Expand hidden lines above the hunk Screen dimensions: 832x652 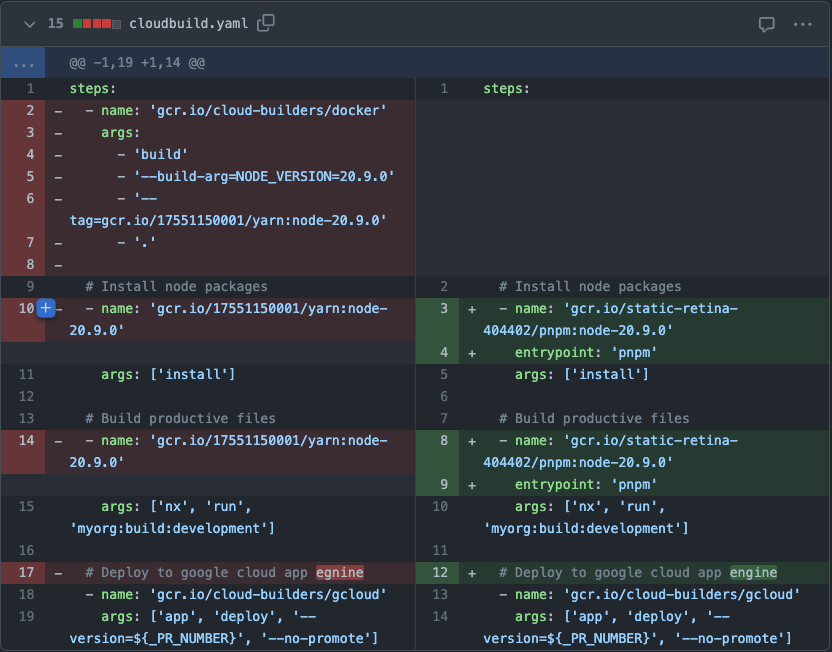click(x=23, y=63)
